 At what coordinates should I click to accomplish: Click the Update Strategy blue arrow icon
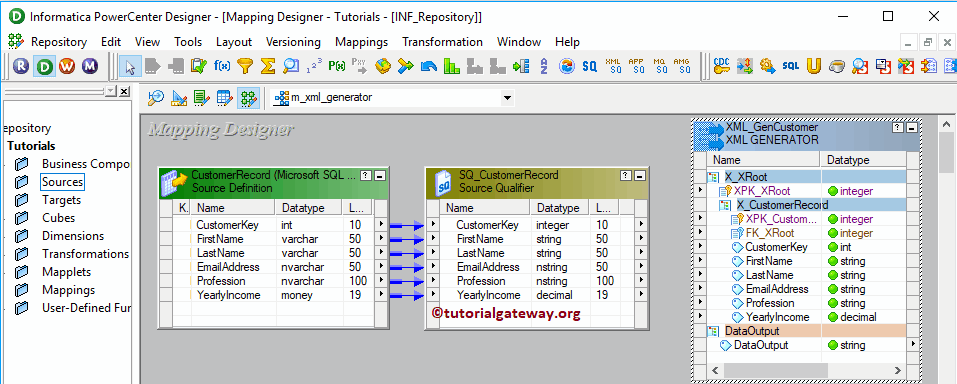[428, 66]
